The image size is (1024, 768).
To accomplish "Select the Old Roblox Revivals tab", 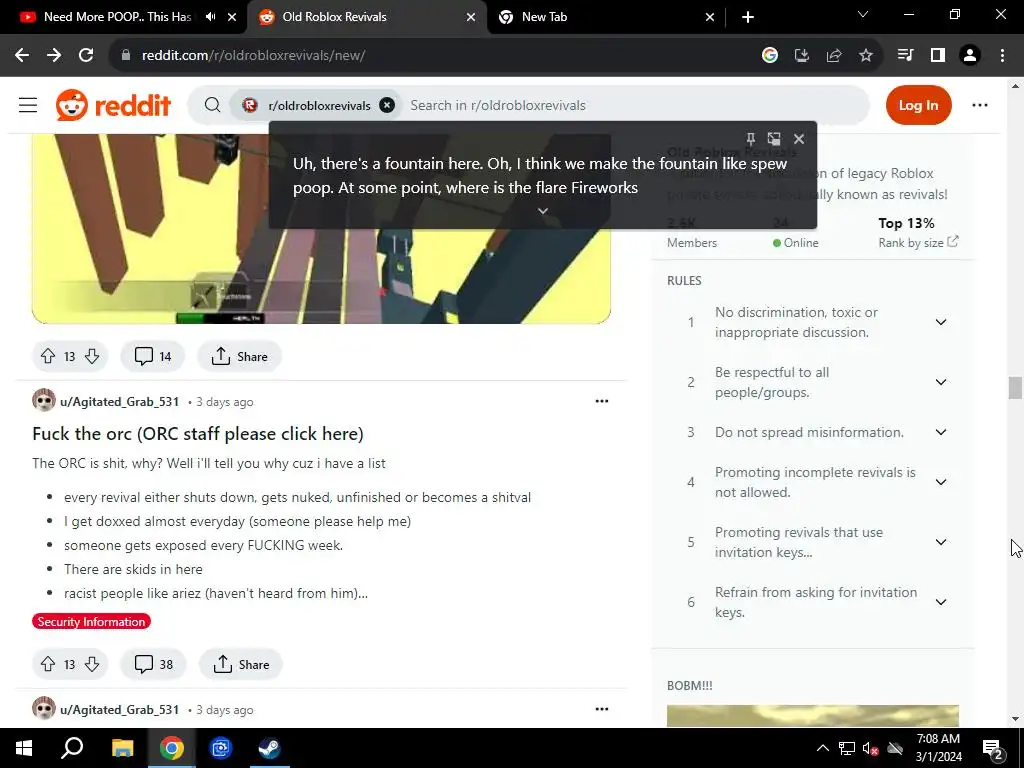I will (334, 17).
